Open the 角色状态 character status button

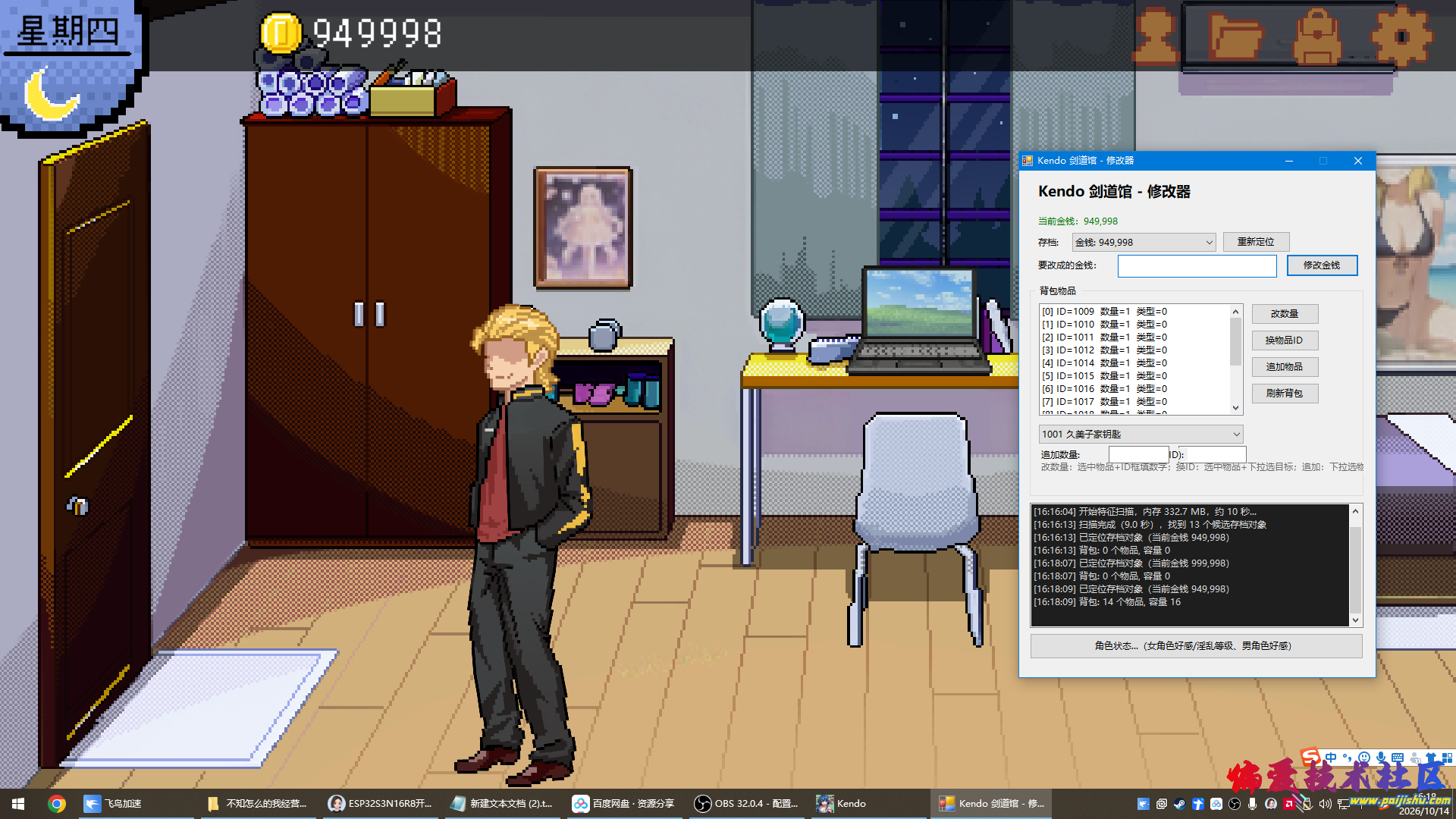click(1196, 646)
